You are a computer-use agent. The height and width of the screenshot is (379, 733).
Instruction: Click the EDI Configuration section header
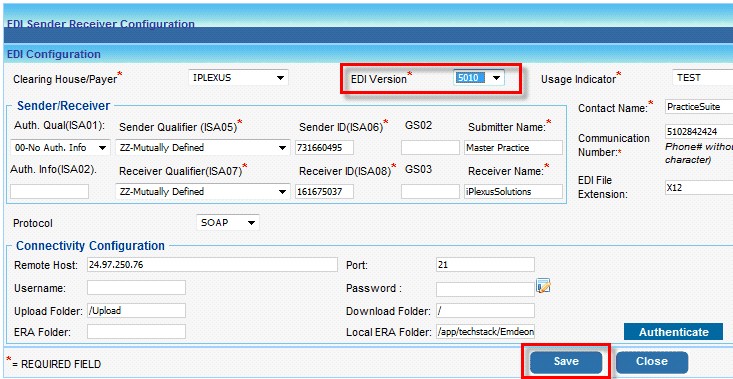54,54
